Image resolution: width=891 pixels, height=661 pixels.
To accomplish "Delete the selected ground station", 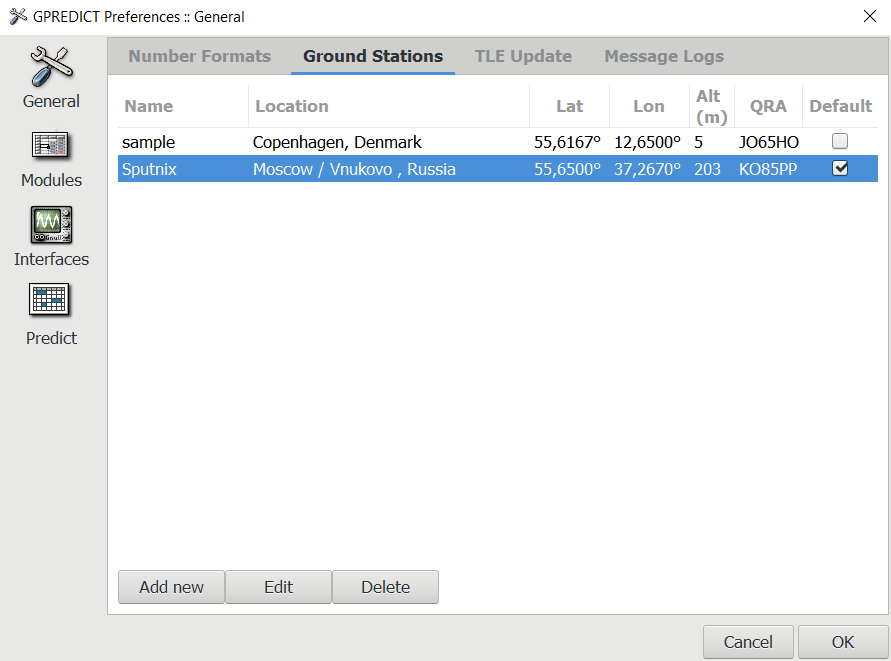I will 385,587.
